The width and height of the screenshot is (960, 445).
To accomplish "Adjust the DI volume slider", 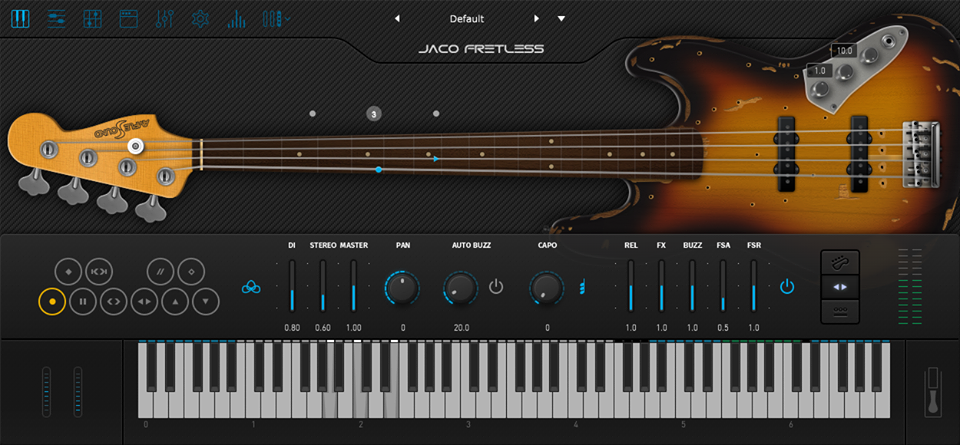I will point(293,286).
